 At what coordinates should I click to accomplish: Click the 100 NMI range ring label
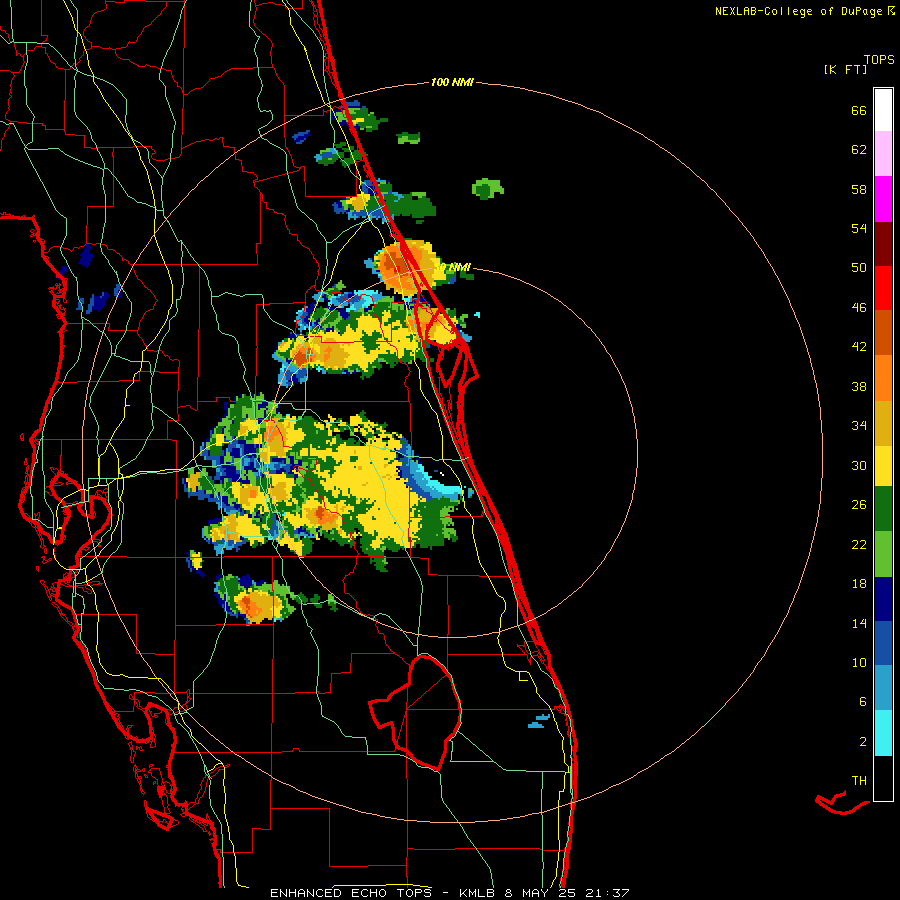point(452,83)
